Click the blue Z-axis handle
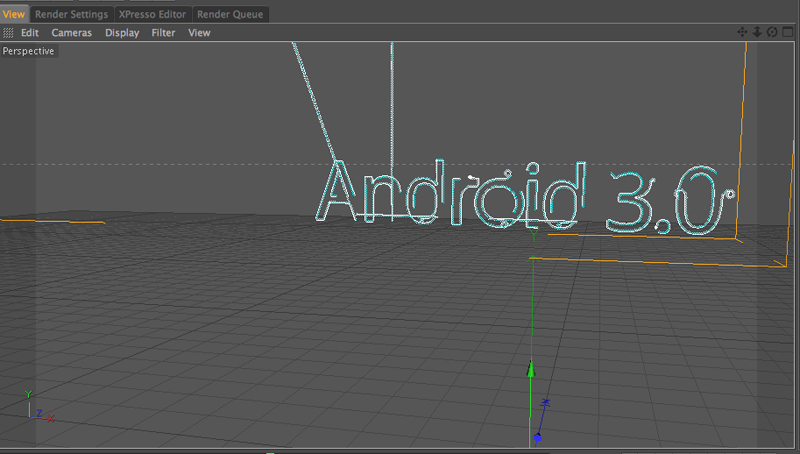The width and height of the screenshot is (800, 454). point(537,438)
